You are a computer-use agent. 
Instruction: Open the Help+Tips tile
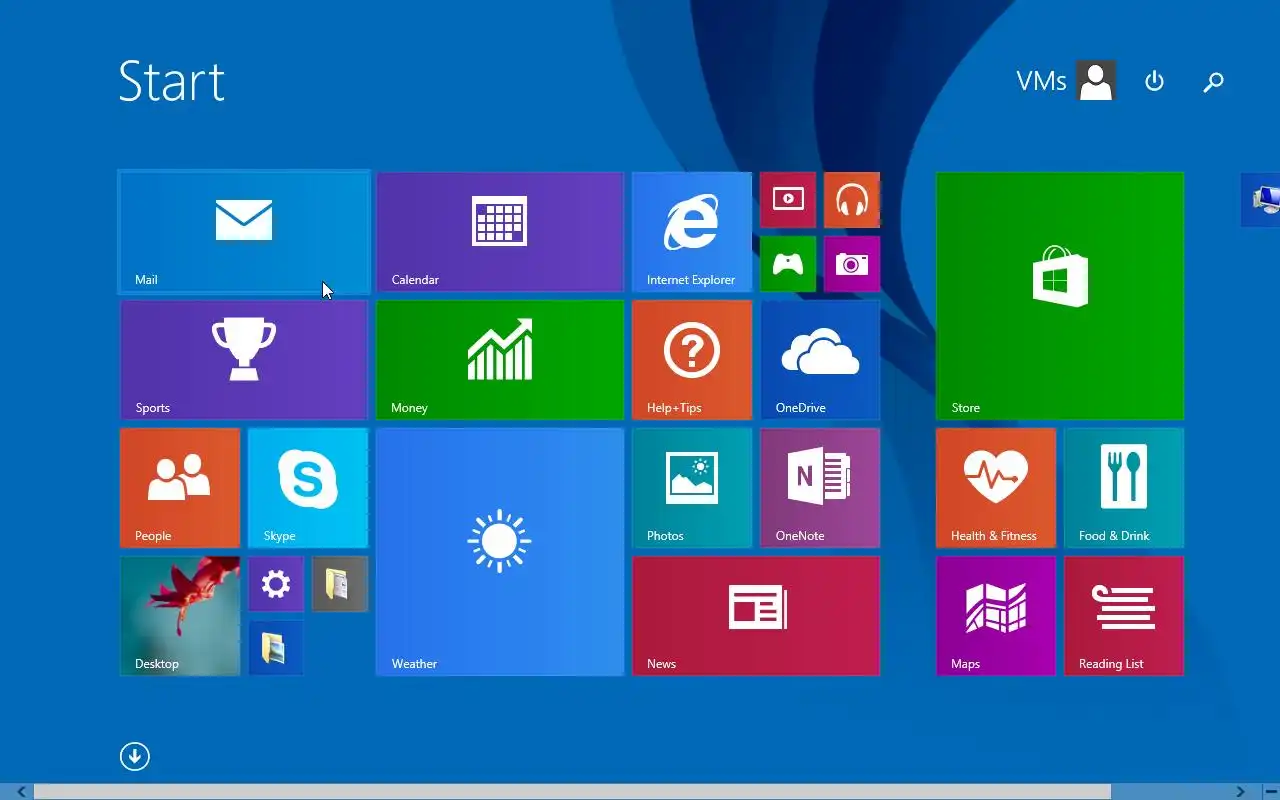(692, 360)
